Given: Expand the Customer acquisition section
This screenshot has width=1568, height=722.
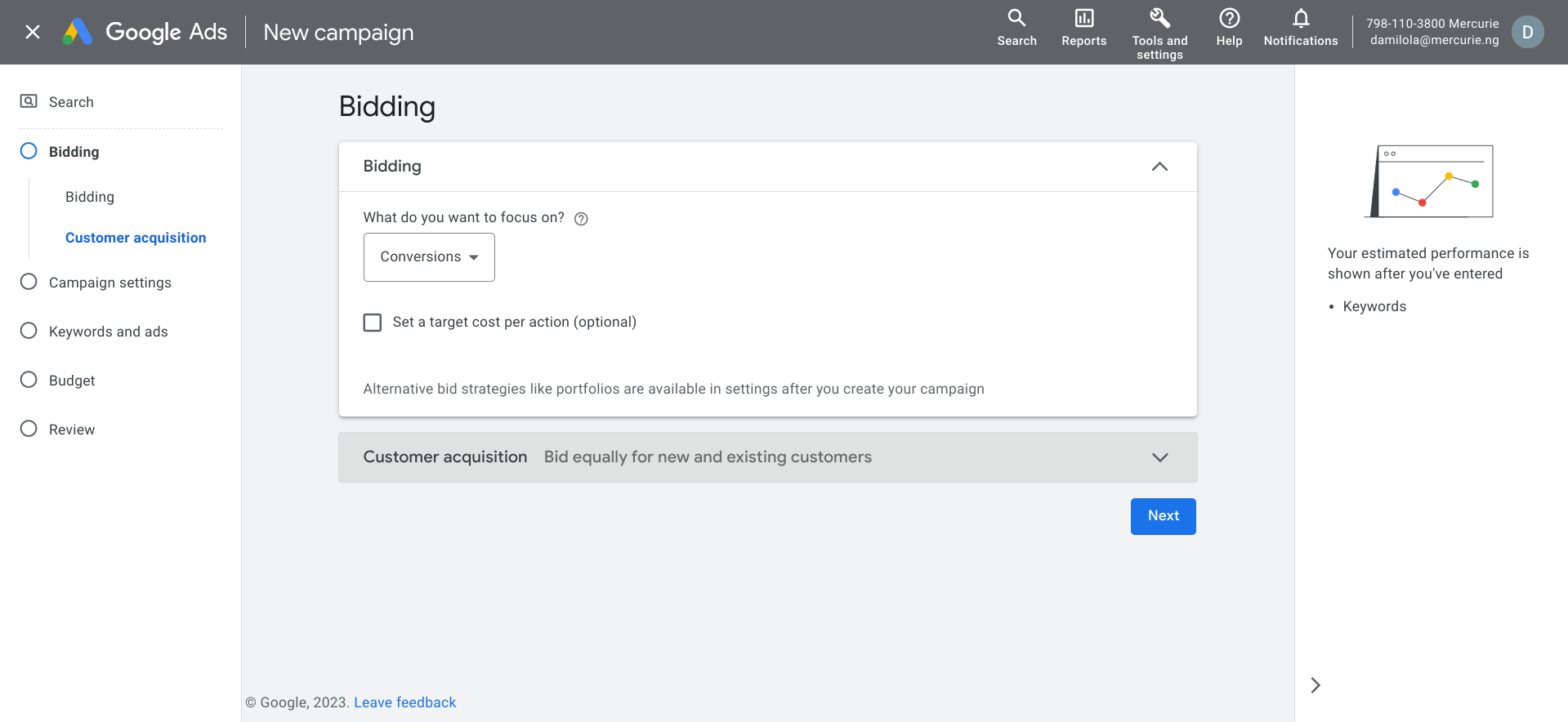Looking at the screenshot, I should pos(1159,457).
